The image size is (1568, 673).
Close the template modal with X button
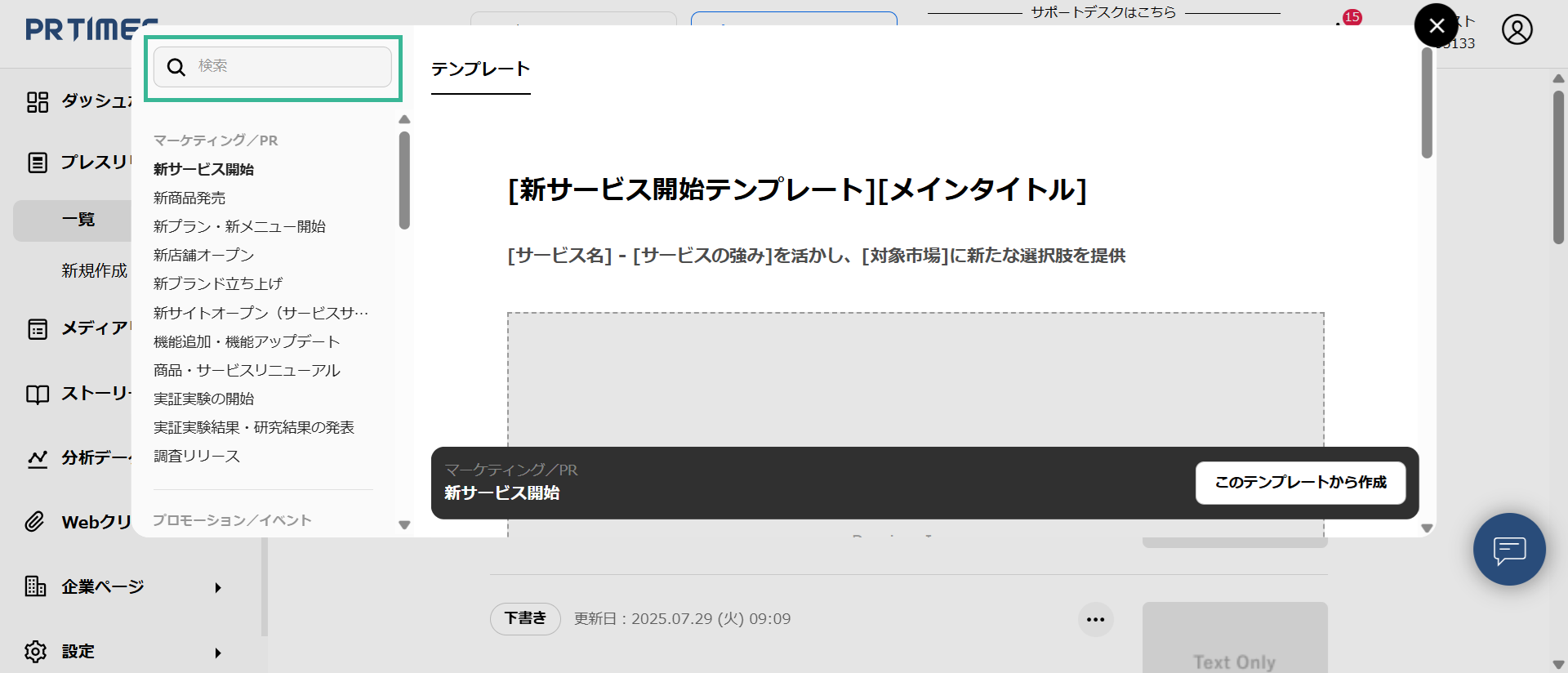1437,26
